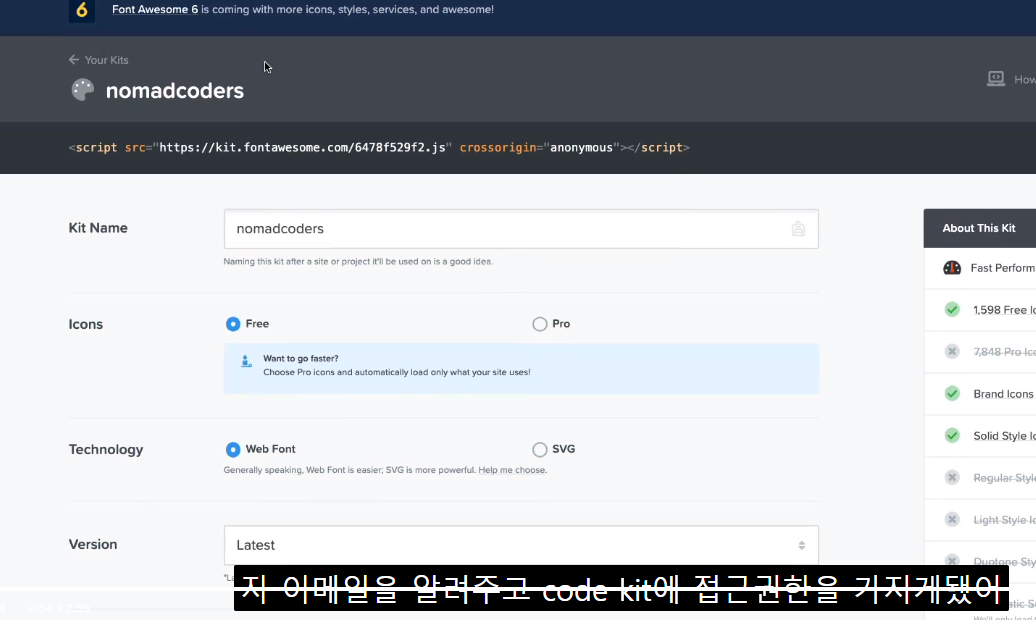Click the gray x next to Regular Style
The width and height of the screenshot is (1036, 620).
[x=952, y=477]
